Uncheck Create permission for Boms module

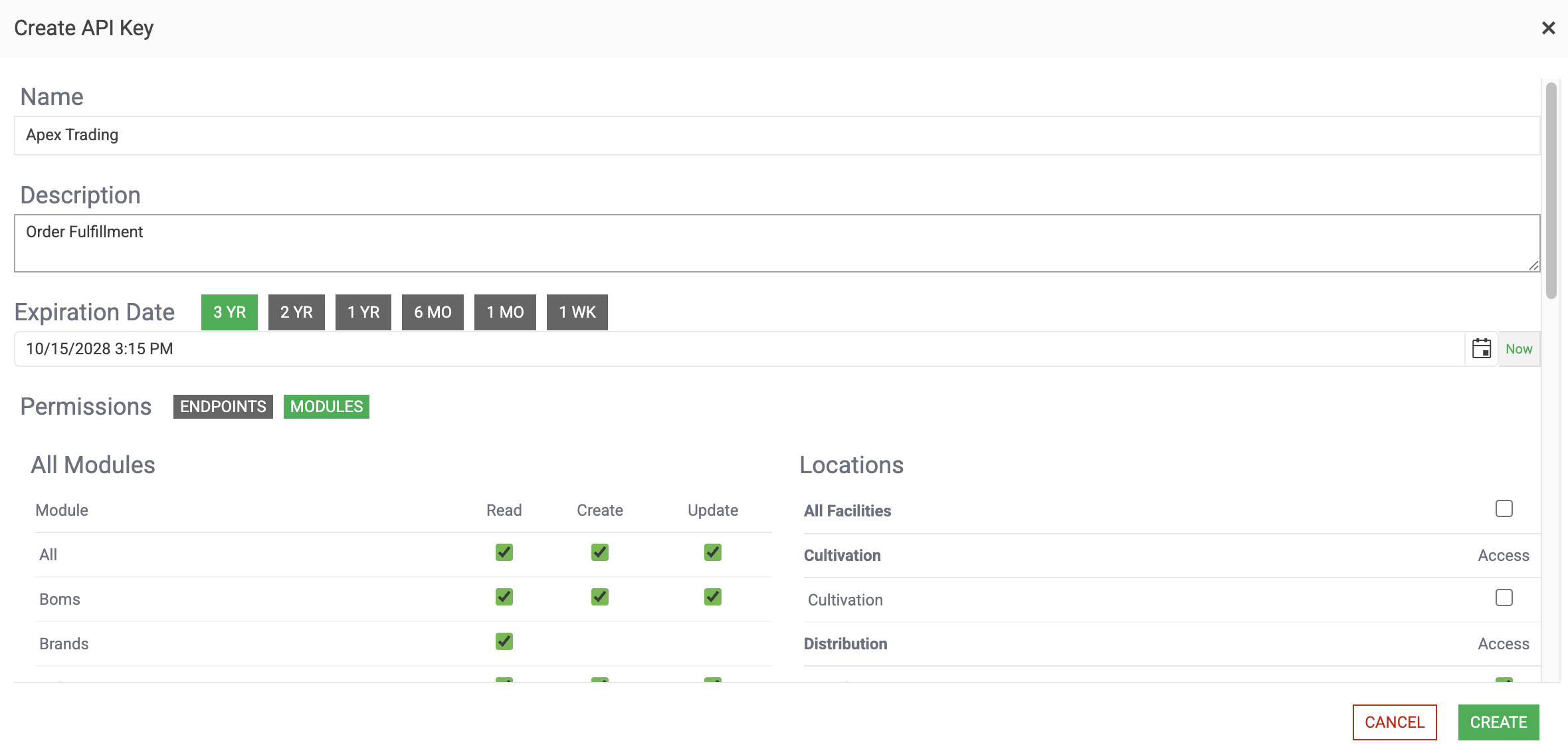coord(600,597)
